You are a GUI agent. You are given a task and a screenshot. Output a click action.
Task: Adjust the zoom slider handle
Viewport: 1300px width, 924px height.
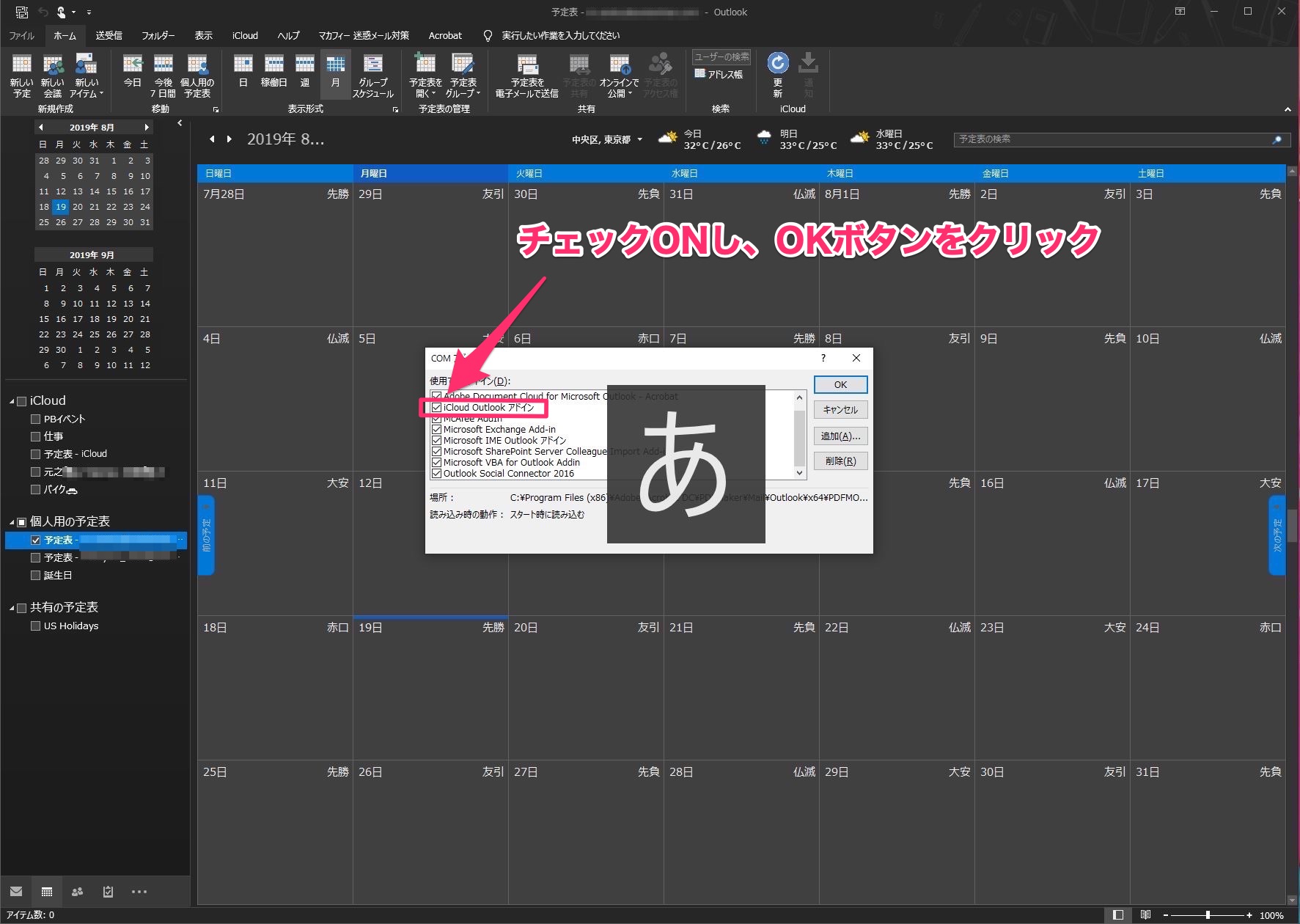click(x=1208, y=915)
